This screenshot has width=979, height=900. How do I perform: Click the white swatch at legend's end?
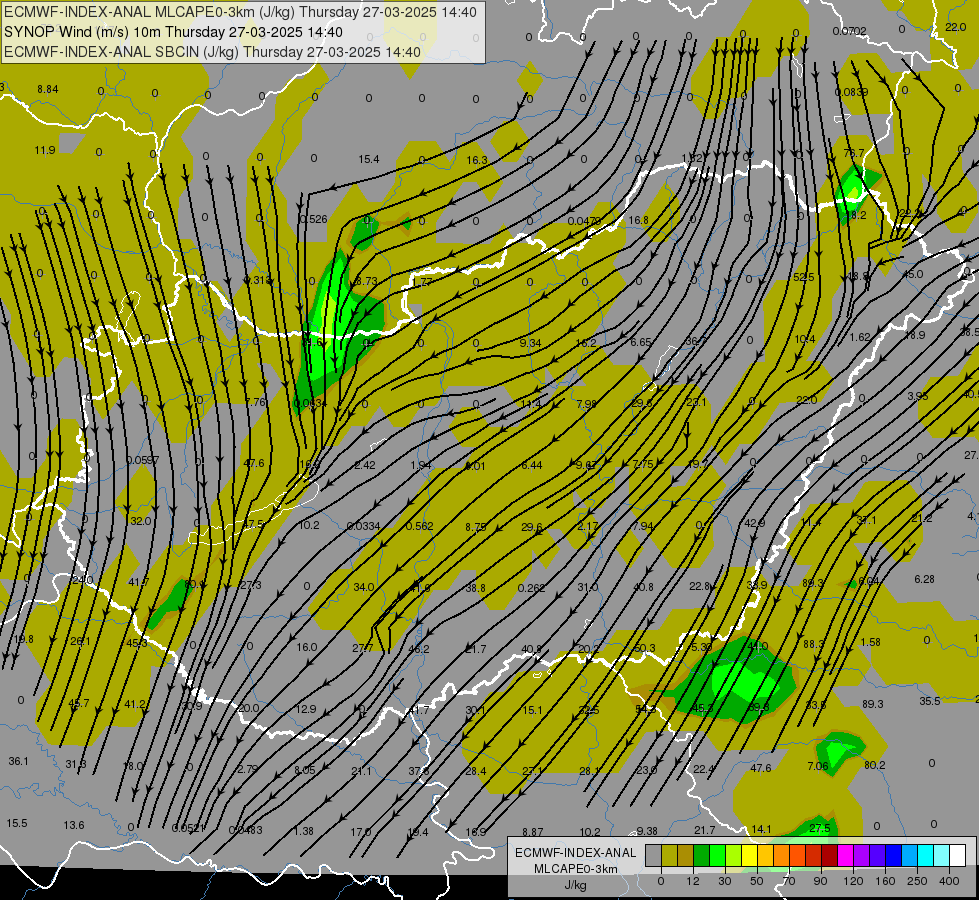click(x=957, y=855)
